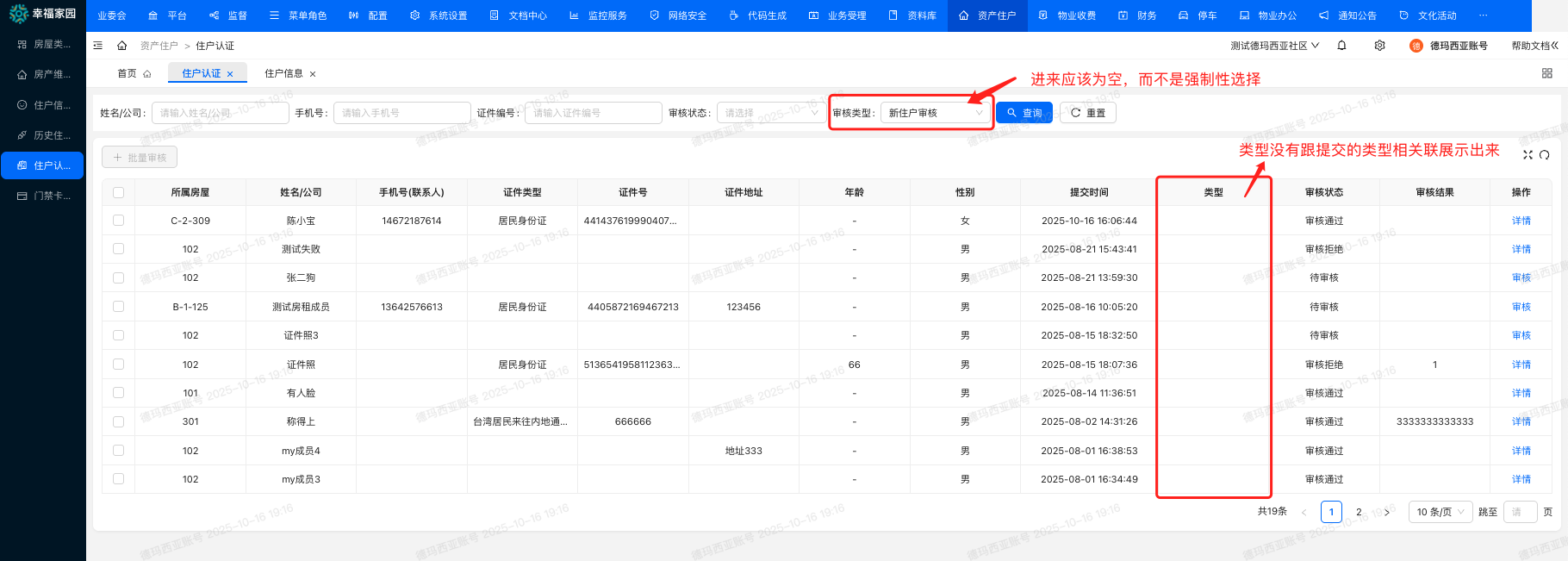
Task: Click the home icon in breadcrumb
Action: [122, 46]
